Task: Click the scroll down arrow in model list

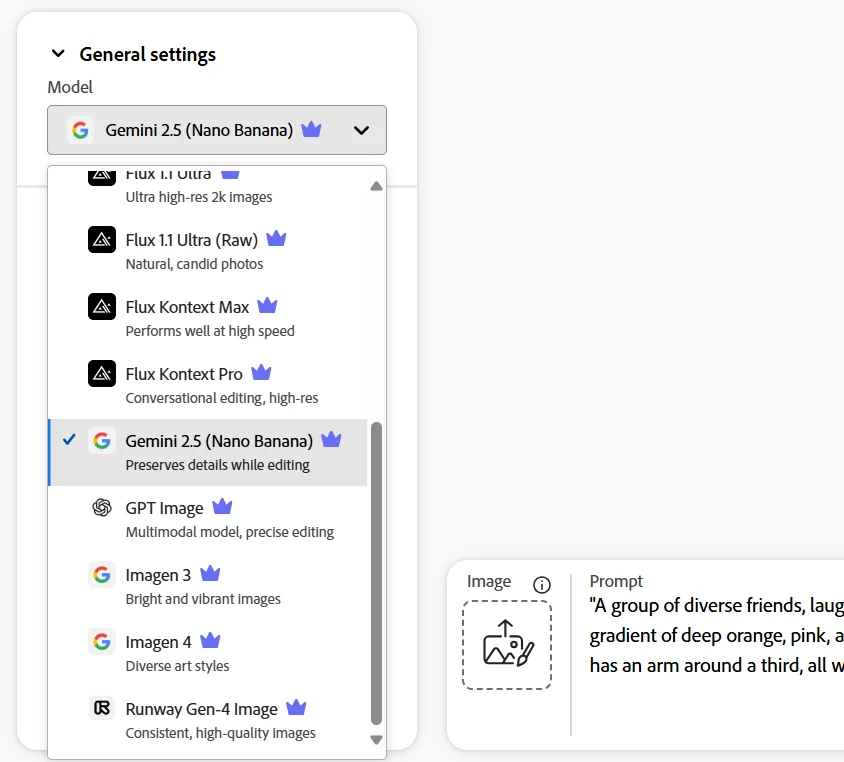Action: click(x=376, y=740)
